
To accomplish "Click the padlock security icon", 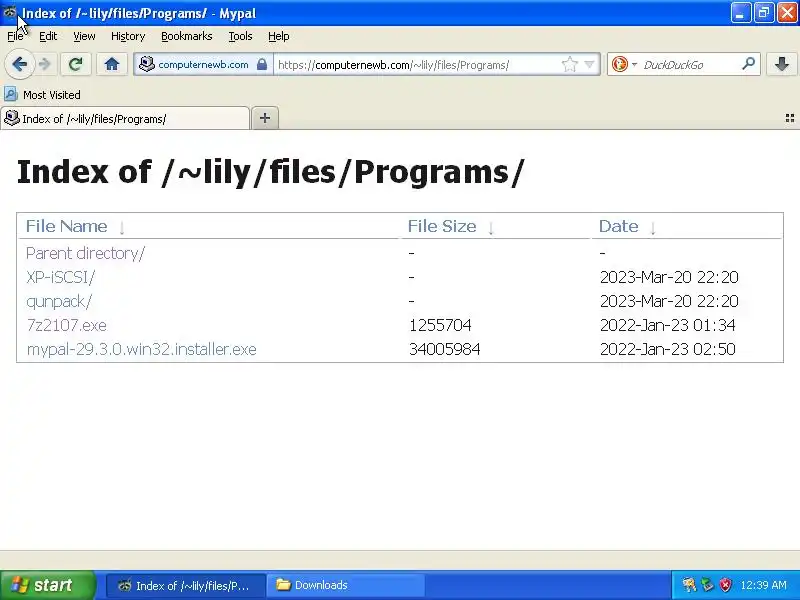I will tap(262, 64).
